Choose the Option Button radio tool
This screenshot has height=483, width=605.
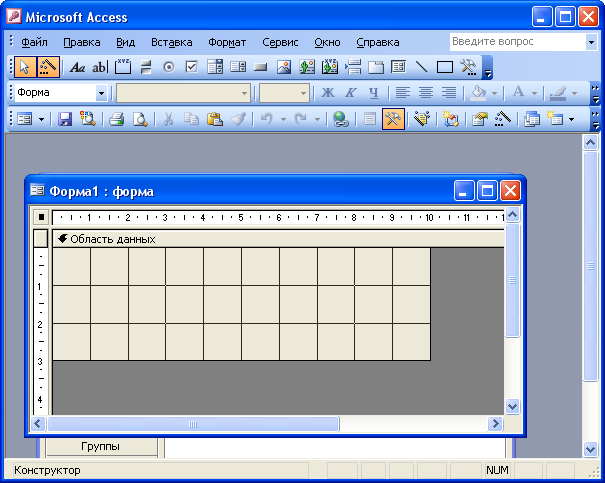[169, 68]
